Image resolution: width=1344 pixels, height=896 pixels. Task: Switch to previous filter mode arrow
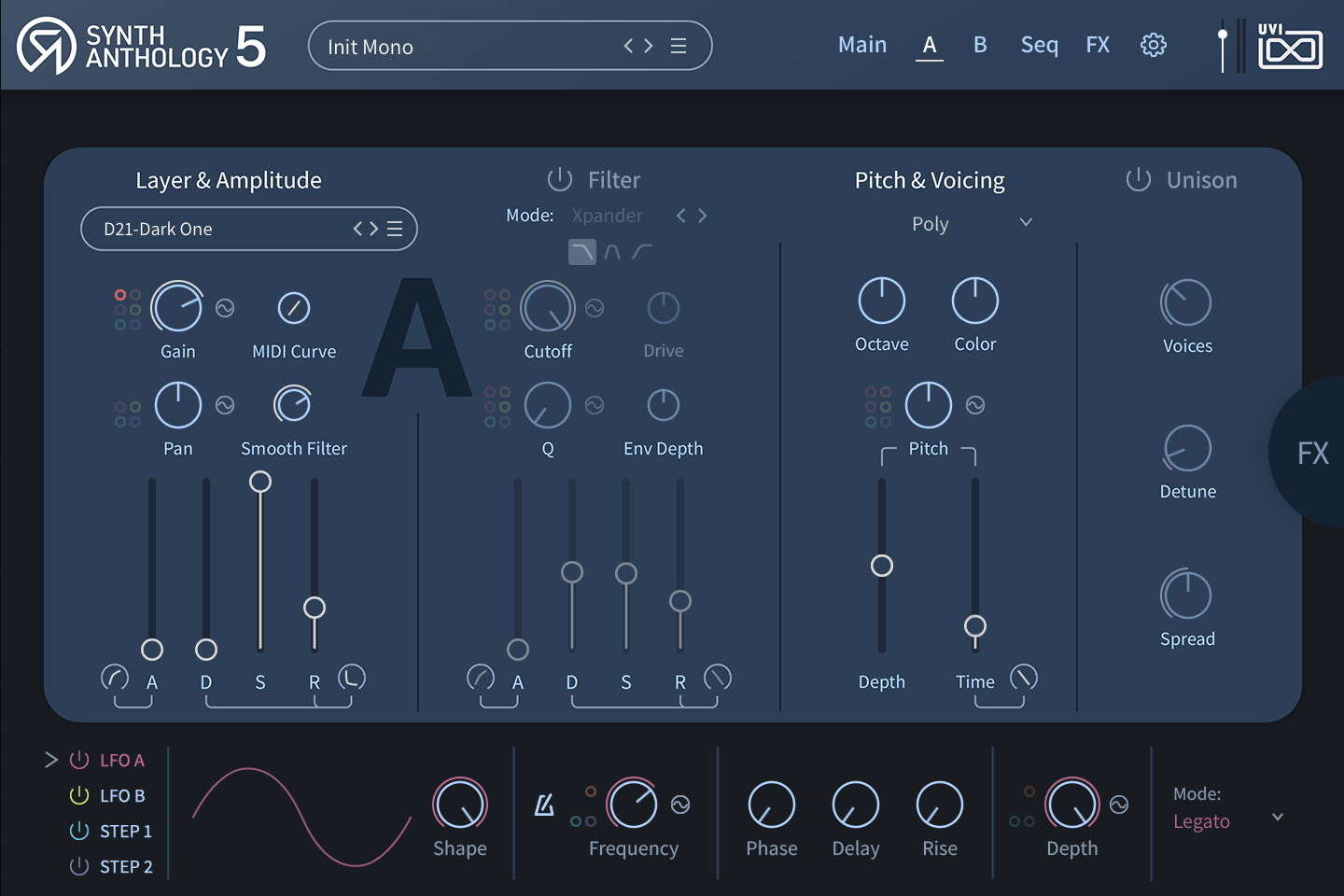point(681,216)
